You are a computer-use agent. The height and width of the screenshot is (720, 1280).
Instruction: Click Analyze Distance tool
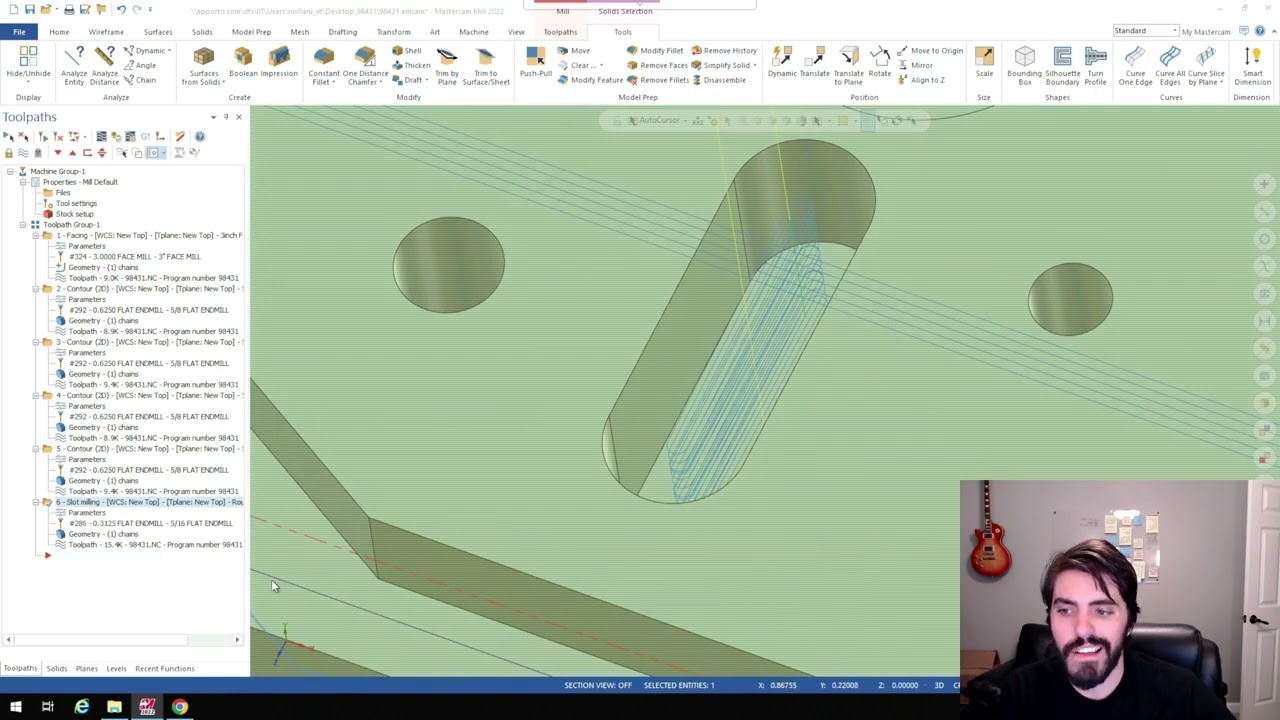104,65
